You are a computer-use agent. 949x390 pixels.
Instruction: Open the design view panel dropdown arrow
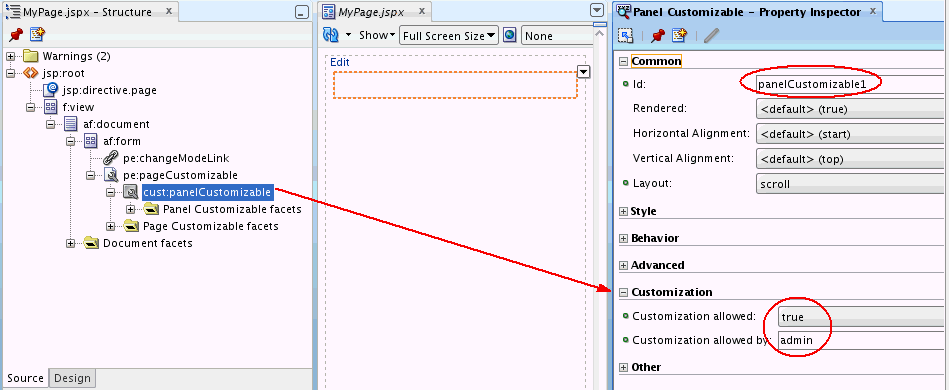click(x=583, y=72)
